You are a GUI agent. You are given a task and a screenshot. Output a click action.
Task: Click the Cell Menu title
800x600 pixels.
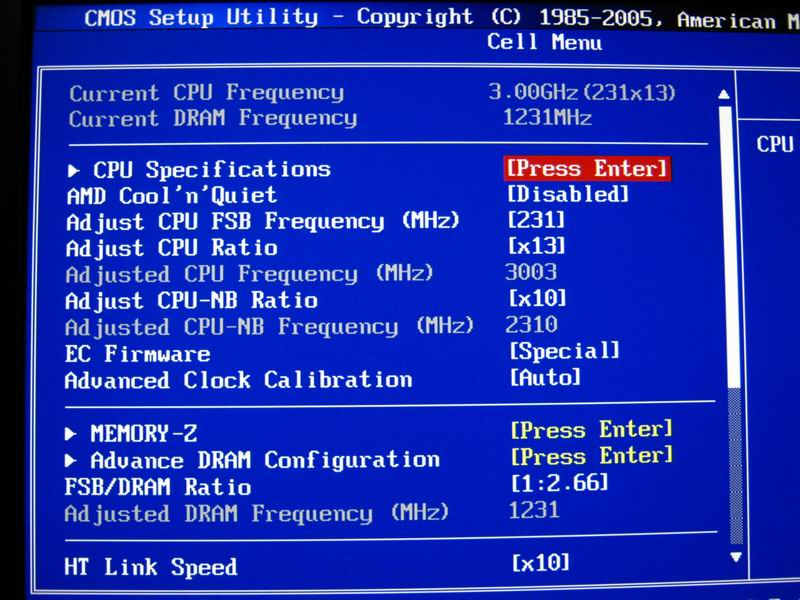544,42
